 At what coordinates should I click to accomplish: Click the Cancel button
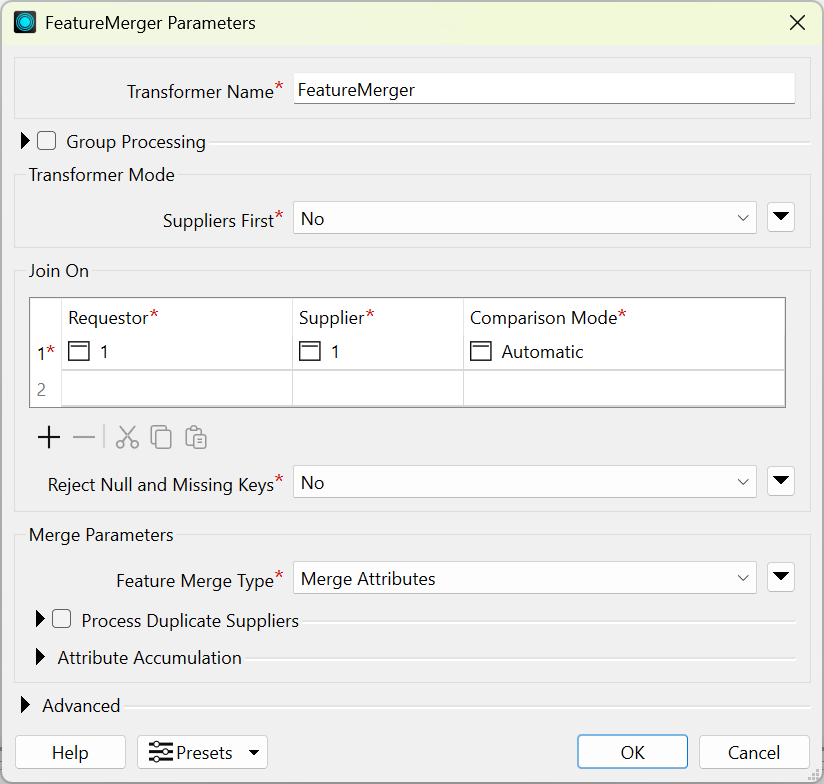point(754,752)
